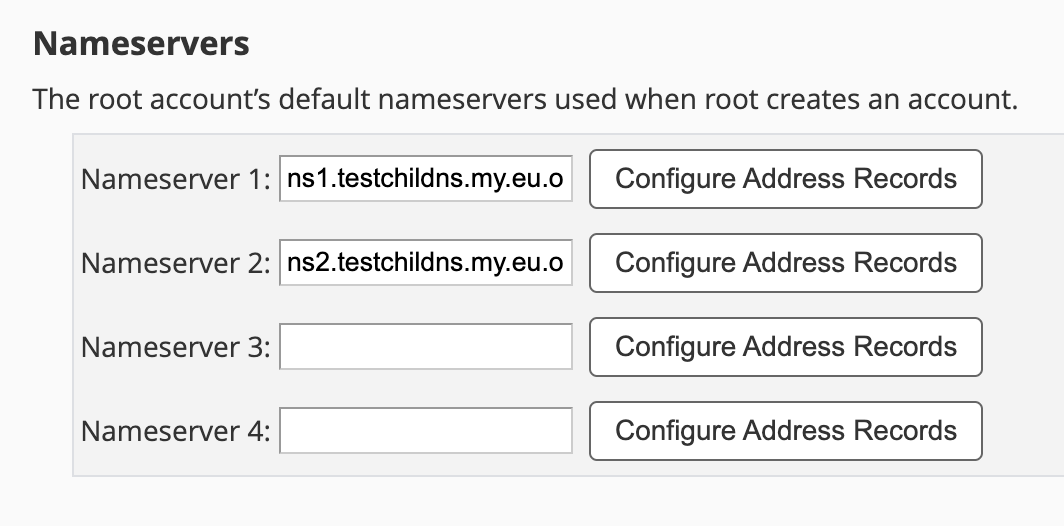Click the "Nameserver 1:" label
The width and height of the screenshot is (1064, 526).
tap(176, 180)
